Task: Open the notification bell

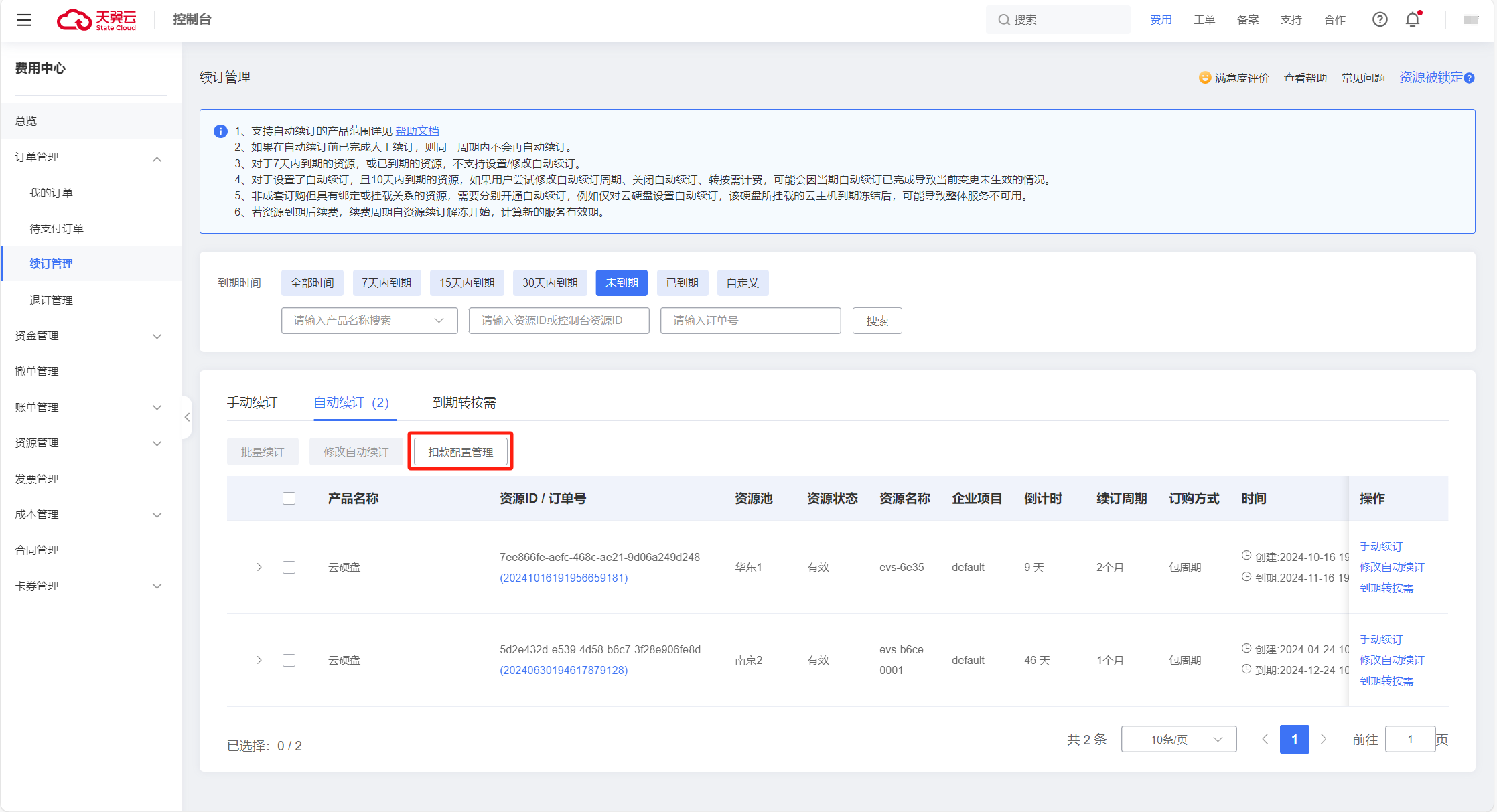Action: click(1413, 20)
